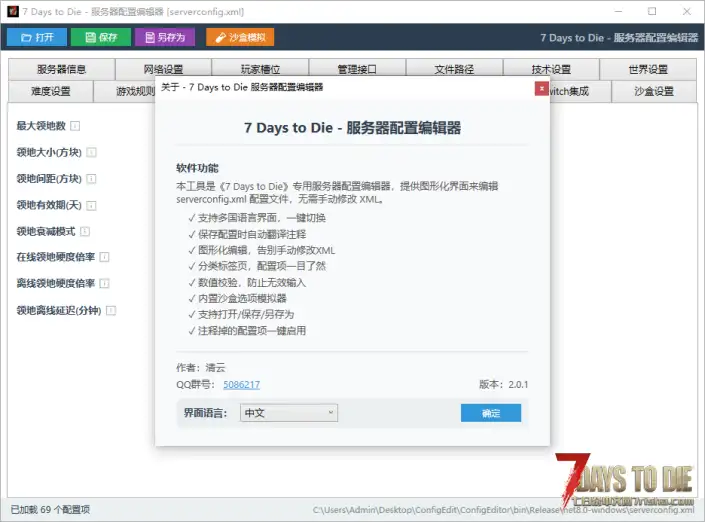Show info for 领地有效期(天)
The image size is (705, 522).
click(91, 205)
